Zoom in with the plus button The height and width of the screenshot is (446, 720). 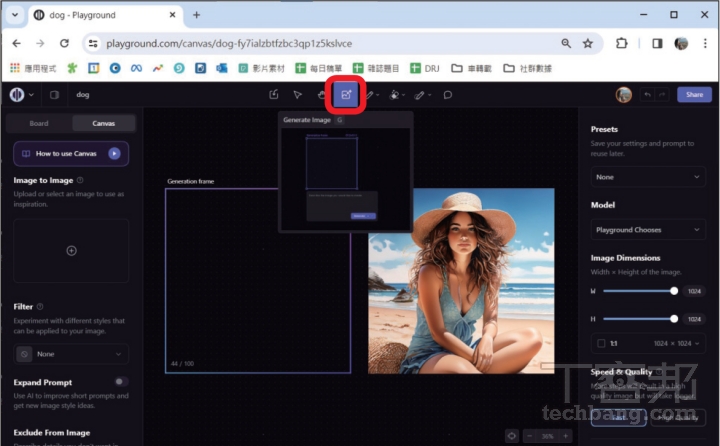coord(566,436)
